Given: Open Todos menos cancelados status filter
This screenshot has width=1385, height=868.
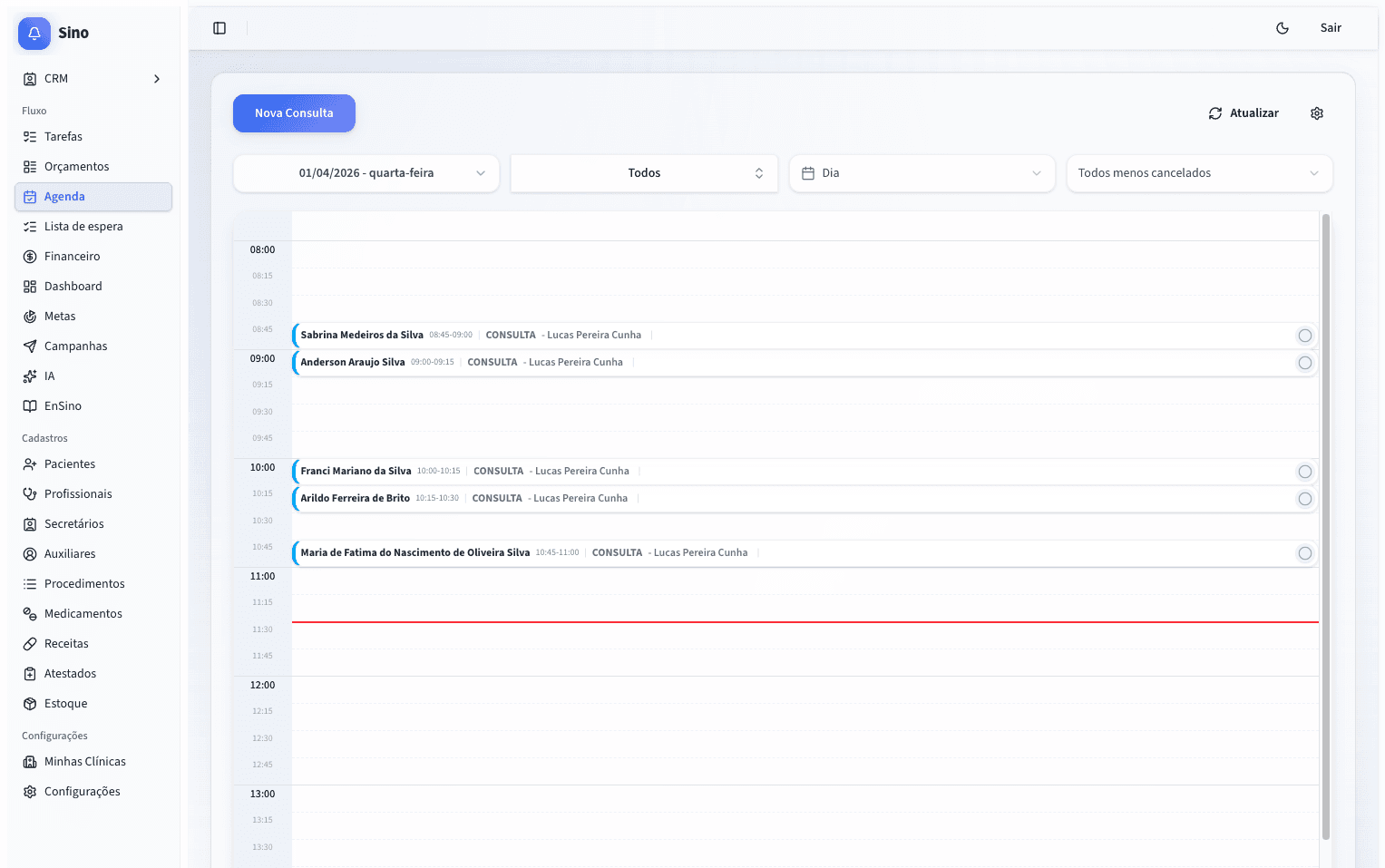Looking at the screenshot, I should (x=1200, y=173).
